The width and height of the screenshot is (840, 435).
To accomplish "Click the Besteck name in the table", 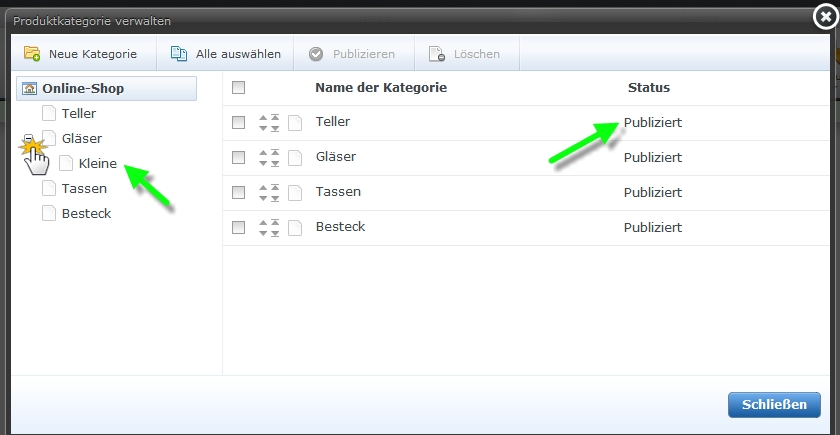I will 340,227.
